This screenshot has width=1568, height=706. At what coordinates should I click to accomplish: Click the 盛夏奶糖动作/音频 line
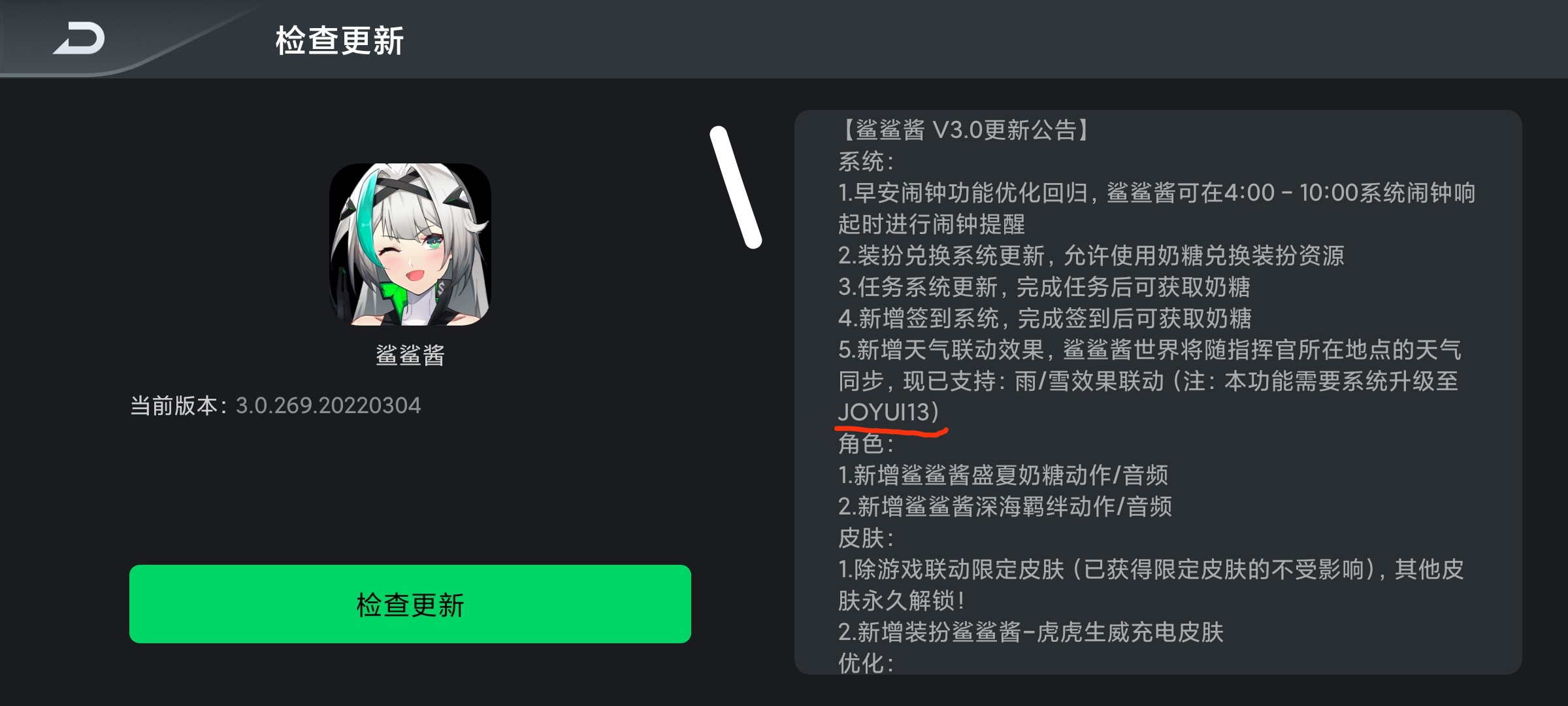(1003, 475)
